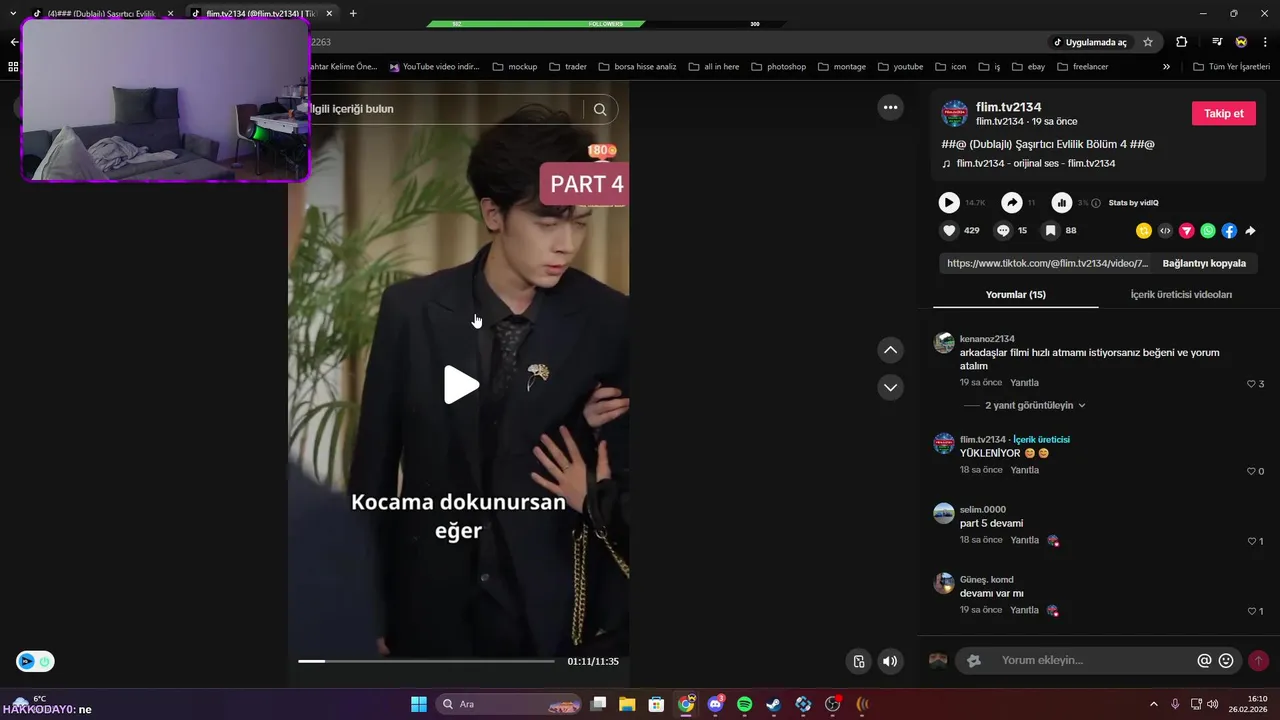Save video with bookmark icon
Viewport: 1280px width, 720px height.
coord(1050,230)
